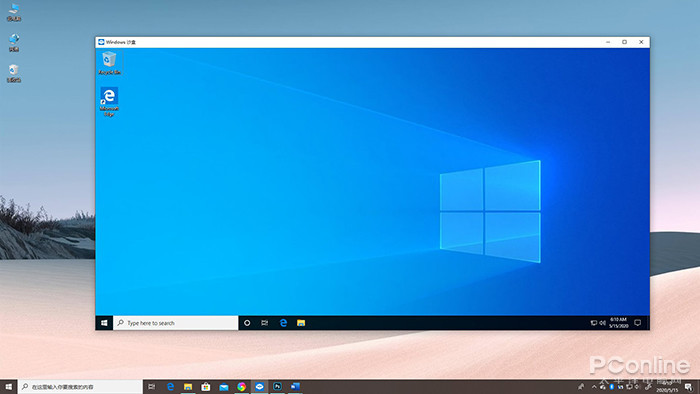Show Sandbox clock reading 5/15/2020

619,323
